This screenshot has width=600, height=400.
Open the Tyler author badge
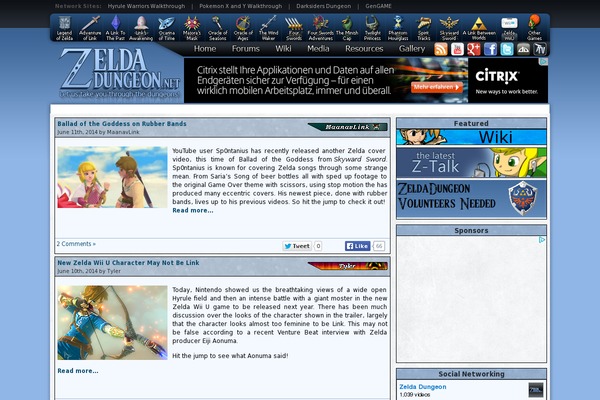tap(348, 266)
